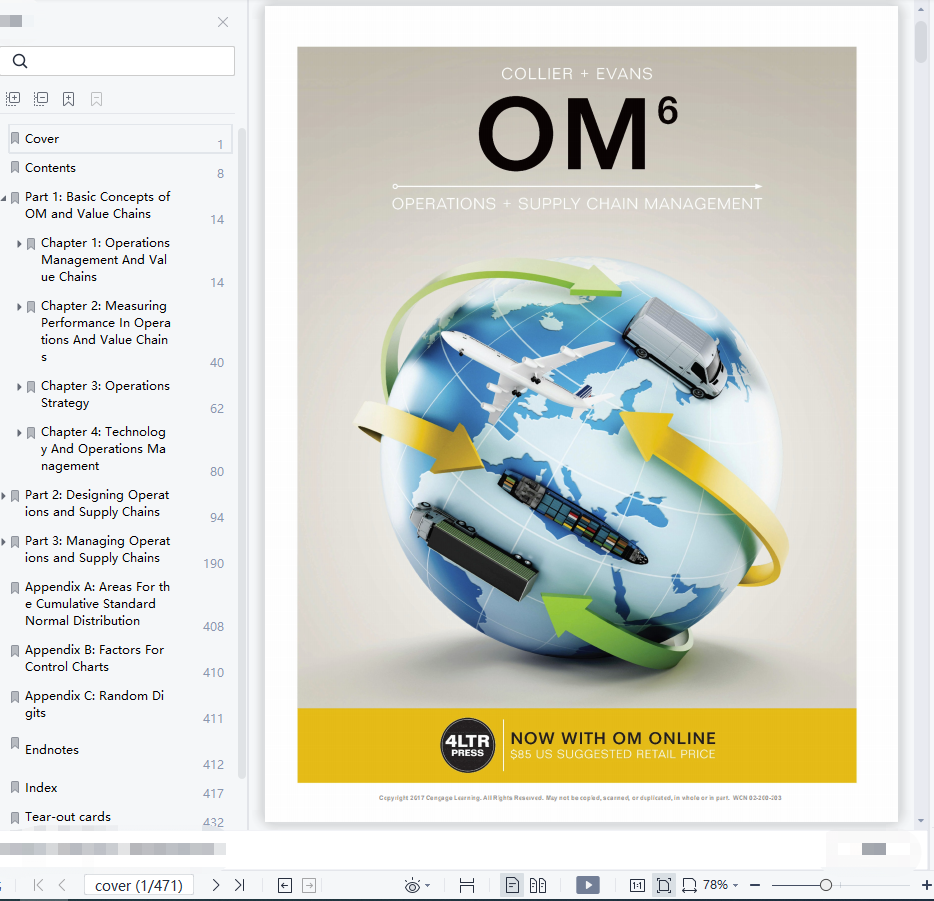Open the eye protection mode dropdown arrow
The height and width of the screenshot is (901, 934).
pyautogui.click(x=428, y=886)
